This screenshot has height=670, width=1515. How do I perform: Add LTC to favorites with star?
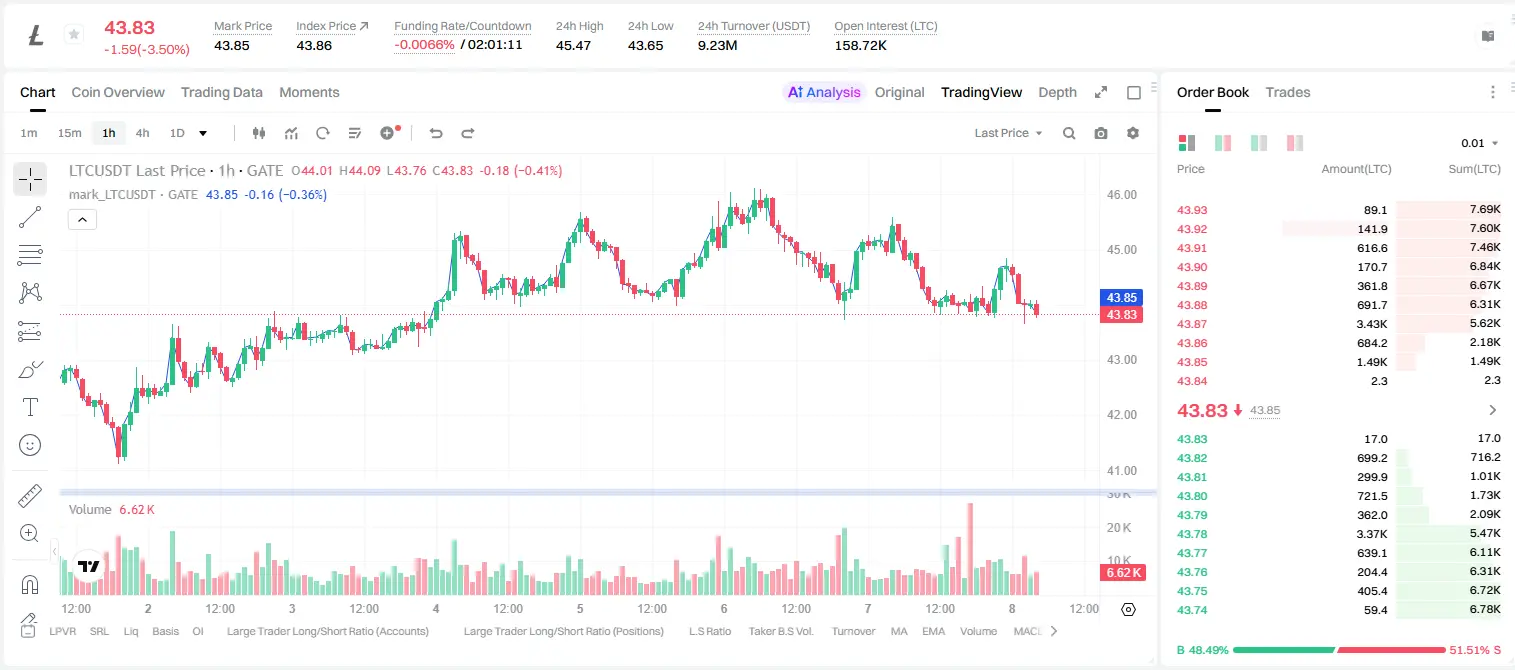(x=74, y=35)
